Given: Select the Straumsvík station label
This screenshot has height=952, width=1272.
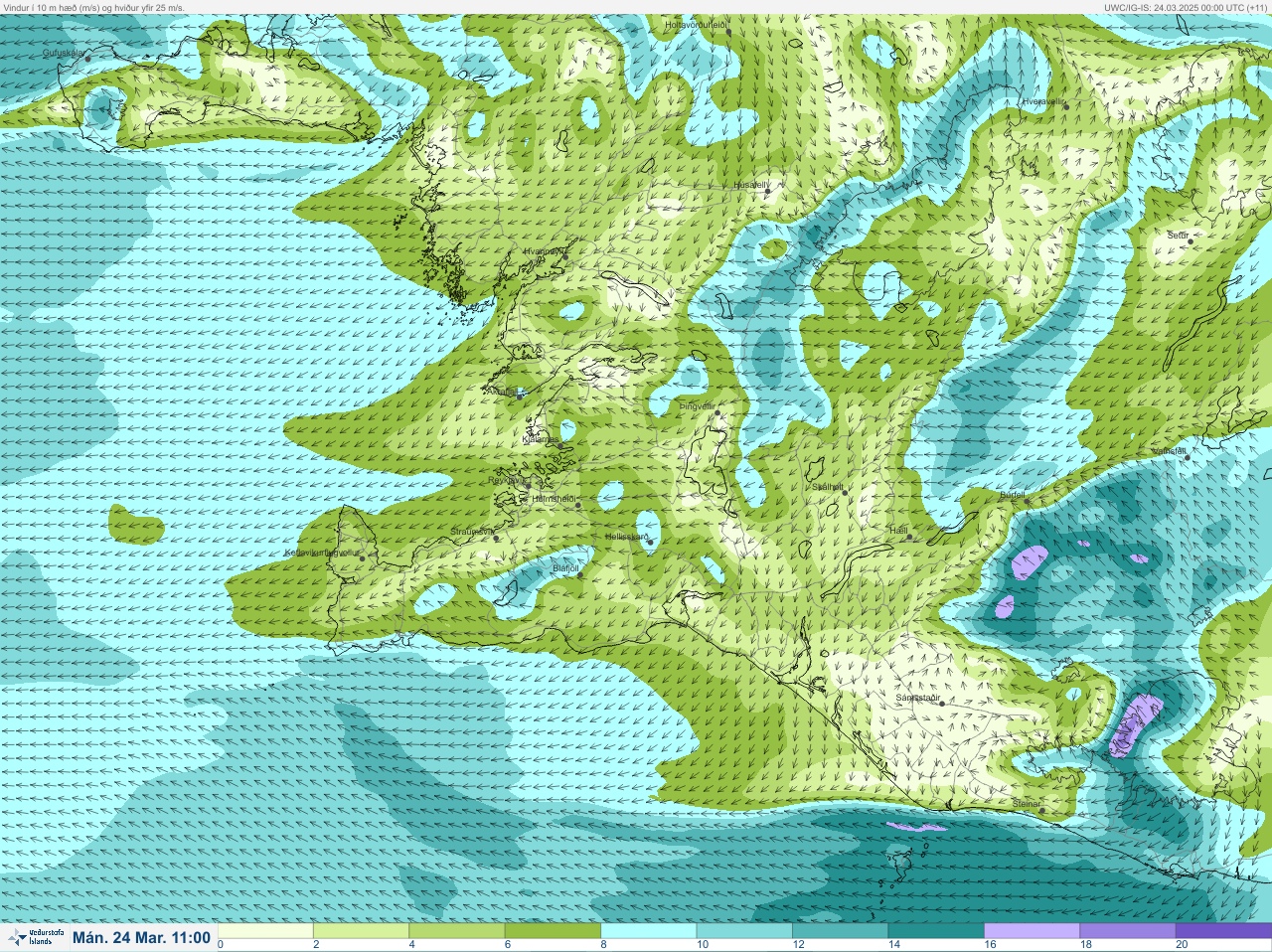Looking at the screenshot, I should coord(471,532).
